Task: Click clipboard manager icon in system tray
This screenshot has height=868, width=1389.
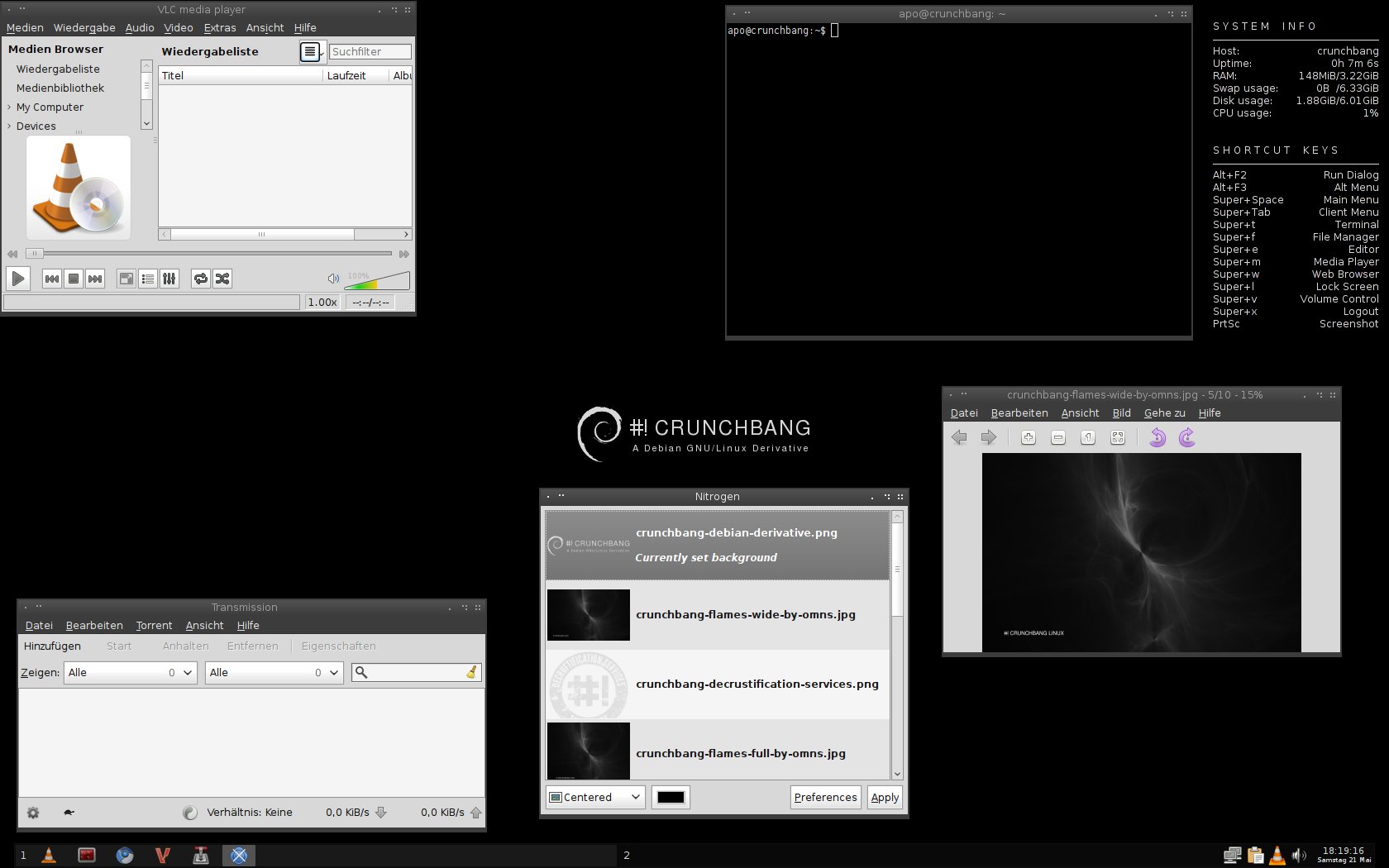Action: (1256, 856)
